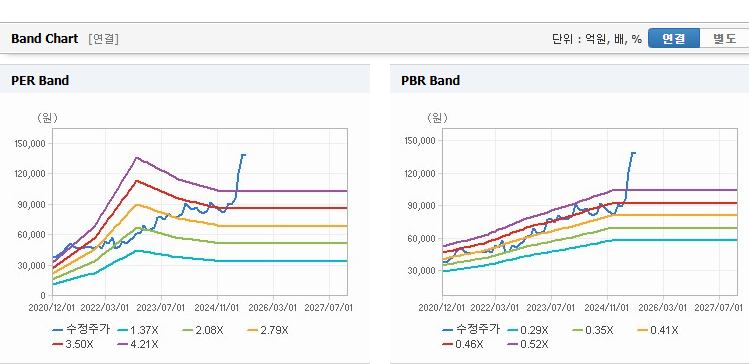749x364 pixels.
Task: Click the 2024/11/01 date label in PER Band
Action: [x=217, y=308]
